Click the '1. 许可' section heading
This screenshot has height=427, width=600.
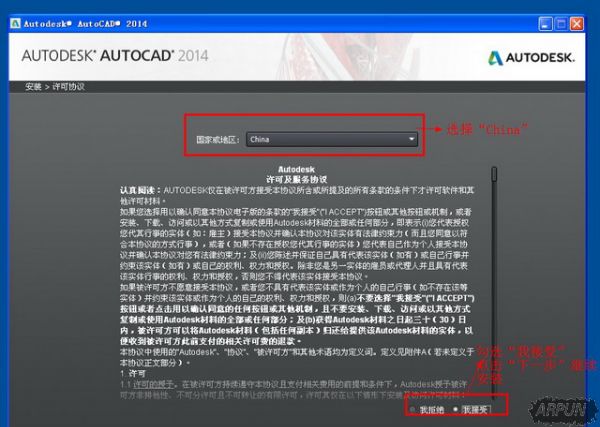pos(132,373)
